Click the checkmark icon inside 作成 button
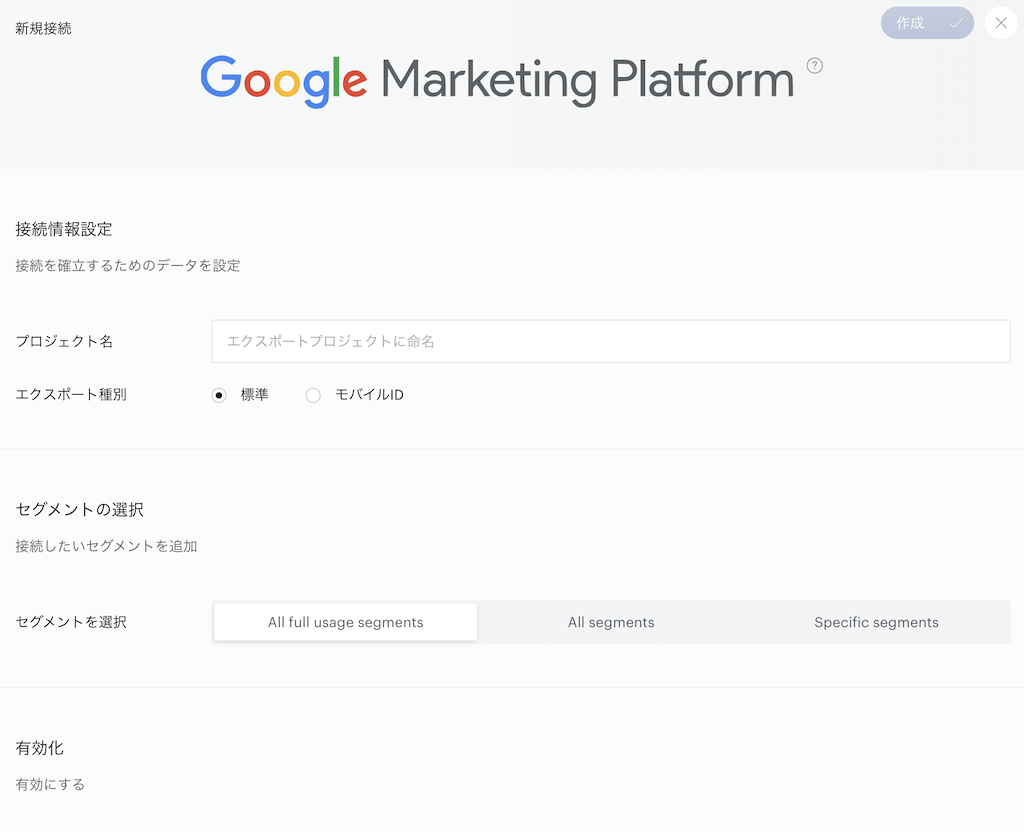This screenshot has width=1024, height=832. (x=956, y=24)
